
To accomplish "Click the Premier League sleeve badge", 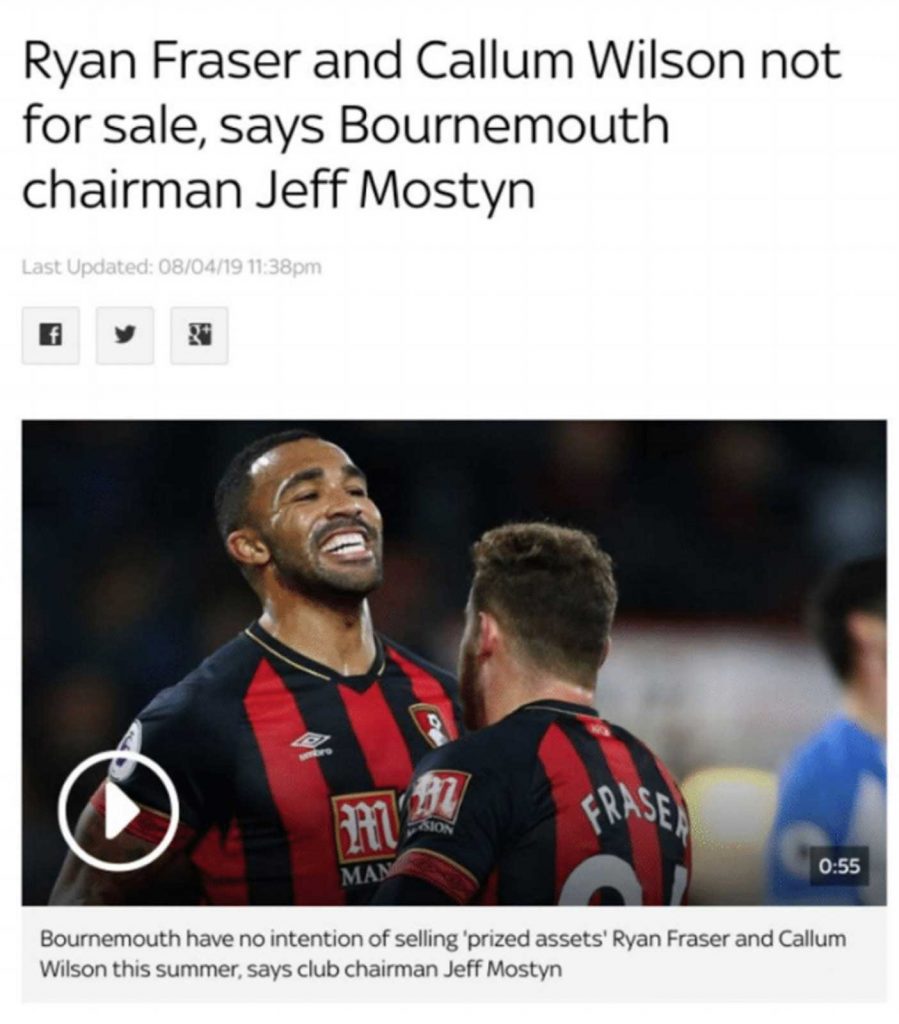I will click(x=127, y=749).
